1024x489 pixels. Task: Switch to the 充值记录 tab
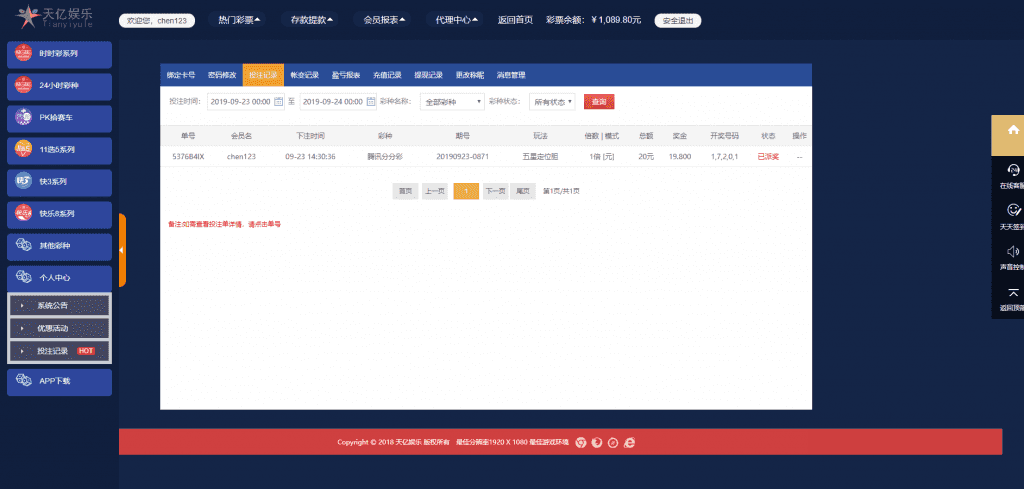point(387,75)
